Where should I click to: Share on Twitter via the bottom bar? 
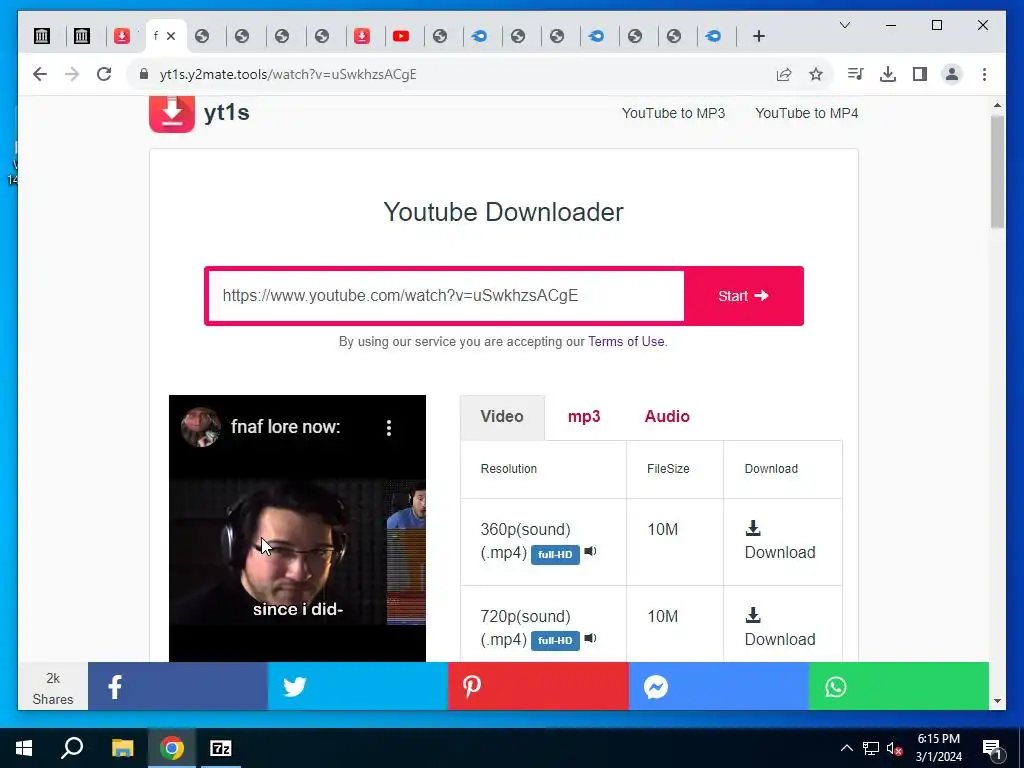[358, 686]
